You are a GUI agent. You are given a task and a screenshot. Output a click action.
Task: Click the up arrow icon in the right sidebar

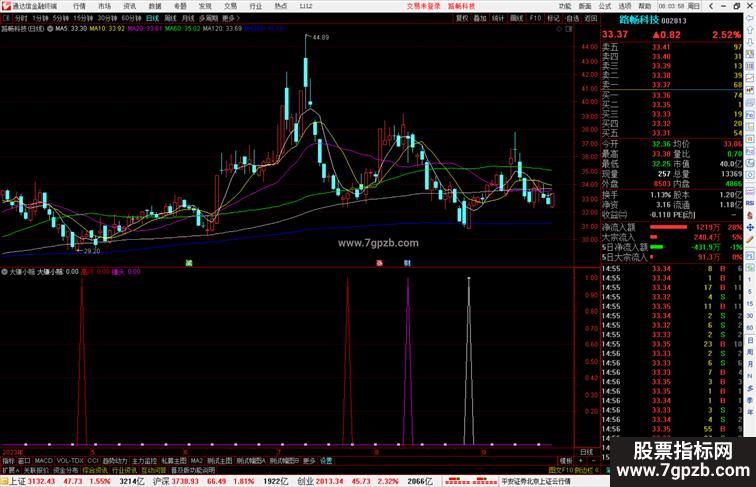[x=750, y=30]
